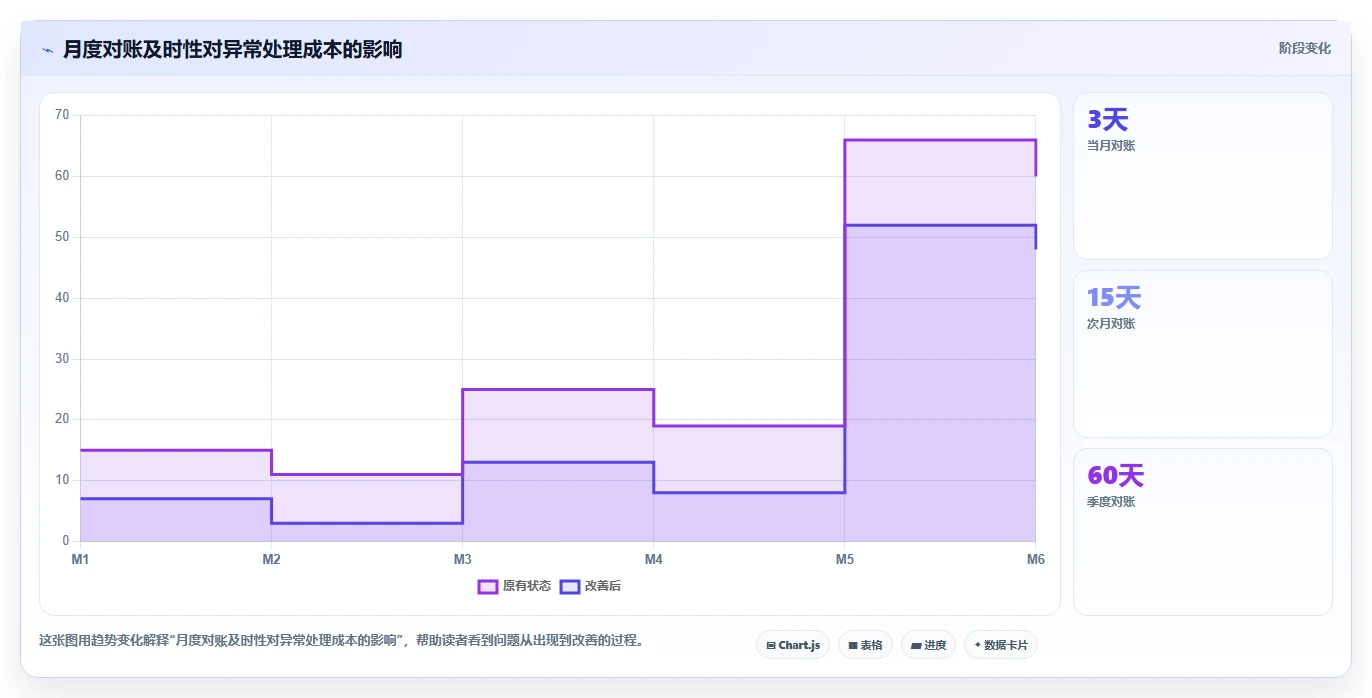Click the 阶段变化 label in the header

pyautogui.click(x=1304, y=48)
